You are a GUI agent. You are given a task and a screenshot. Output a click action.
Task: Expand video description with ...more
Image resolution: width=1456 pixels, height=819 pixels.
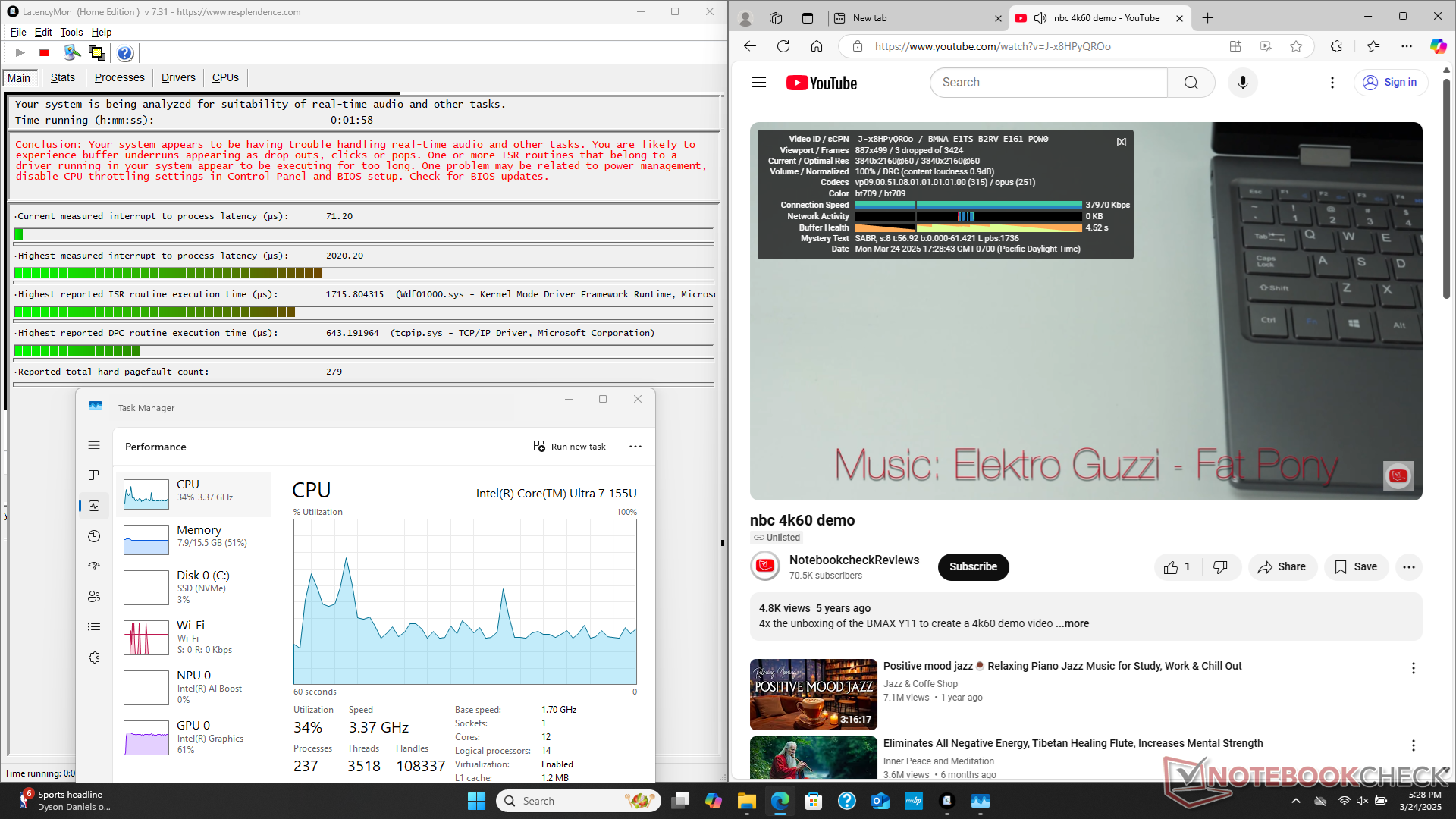(1072, 623)
